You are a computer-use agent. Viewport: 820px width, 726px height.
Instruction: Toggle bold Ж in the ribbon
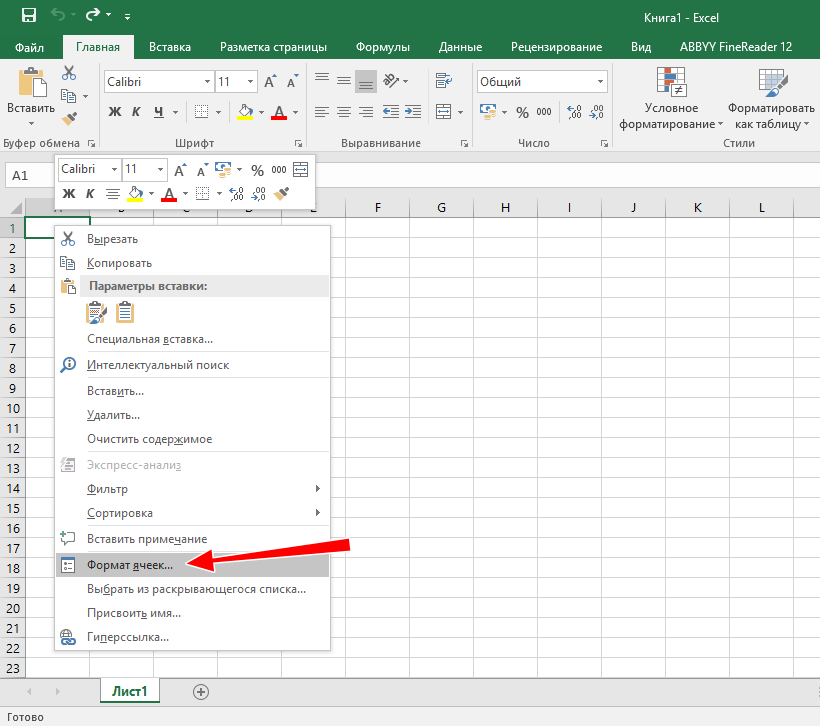click(115, 111)
